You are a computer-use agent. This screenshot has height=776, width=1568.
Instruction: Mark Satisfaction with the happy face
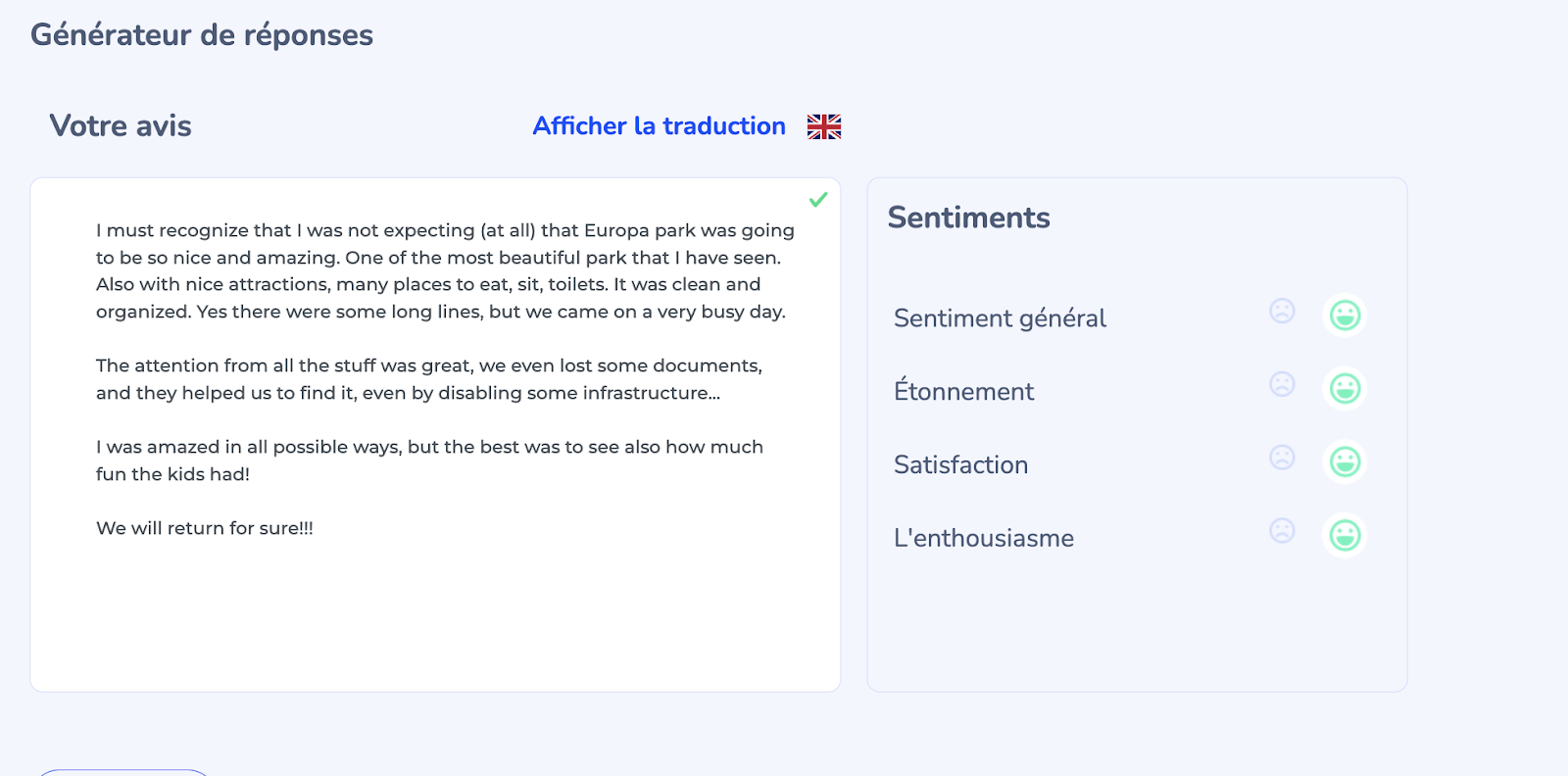(x=1345, y=461)
